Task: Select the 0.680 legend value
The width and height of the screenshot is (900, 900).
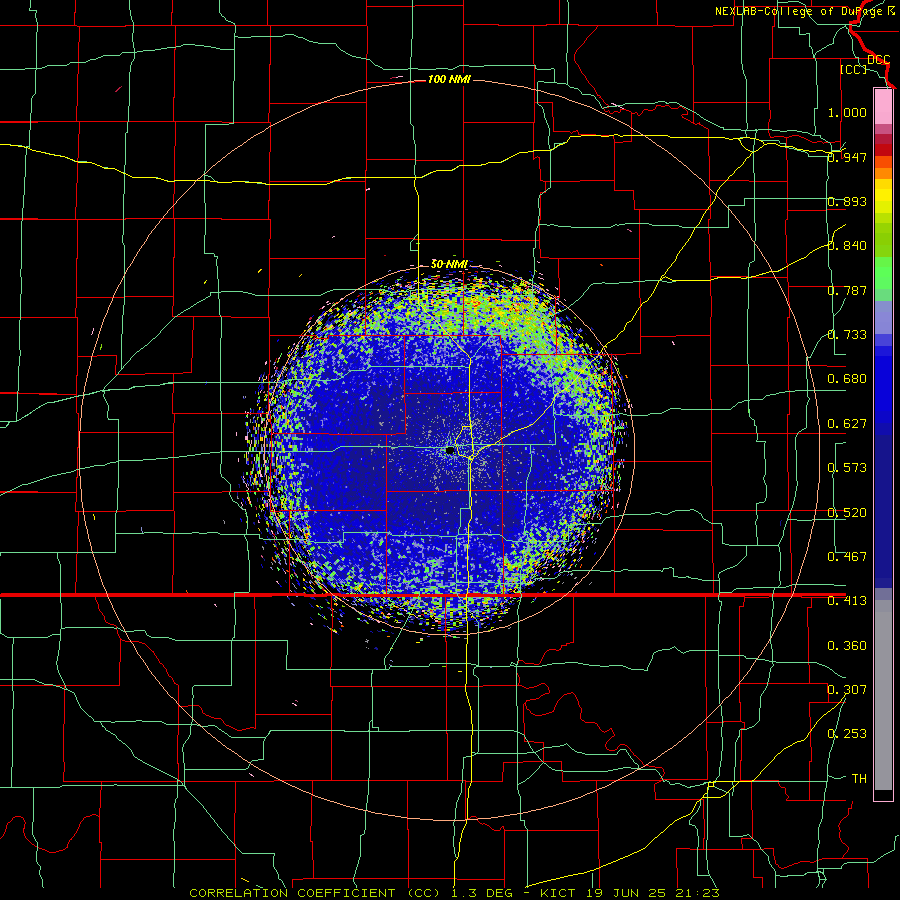Action: pyautogui.click(x=847, y=379)
